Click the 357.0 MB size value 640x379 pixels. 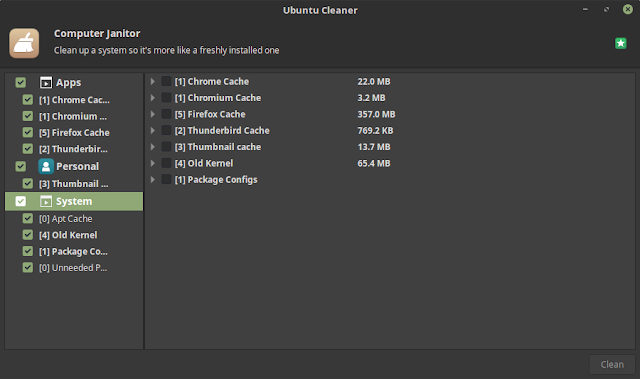point(376,114)
